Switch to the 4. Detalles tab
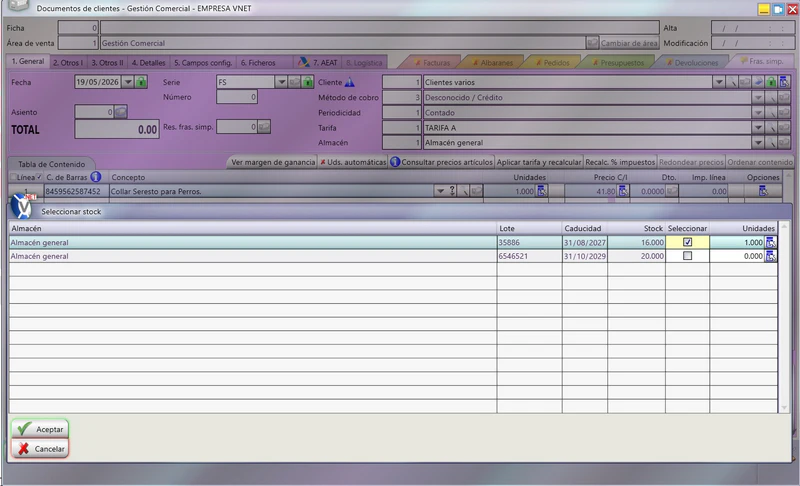This screenshot has width=800, height=486. coord(148,62)
